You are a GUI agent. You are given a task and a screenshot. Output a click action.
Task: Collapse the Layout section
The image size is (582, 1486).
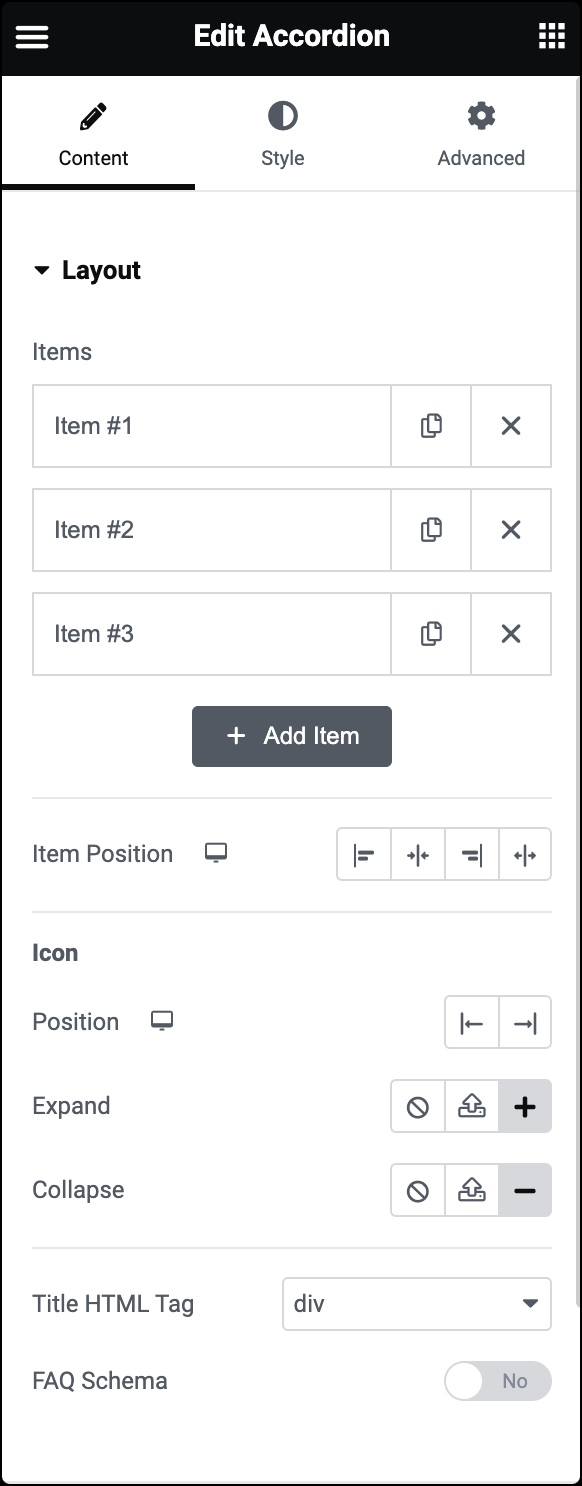point(87,270)
